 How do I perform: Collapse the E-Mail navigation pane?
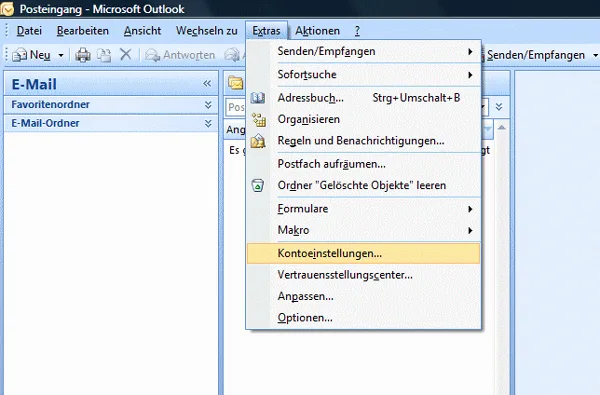pos(207,83)
